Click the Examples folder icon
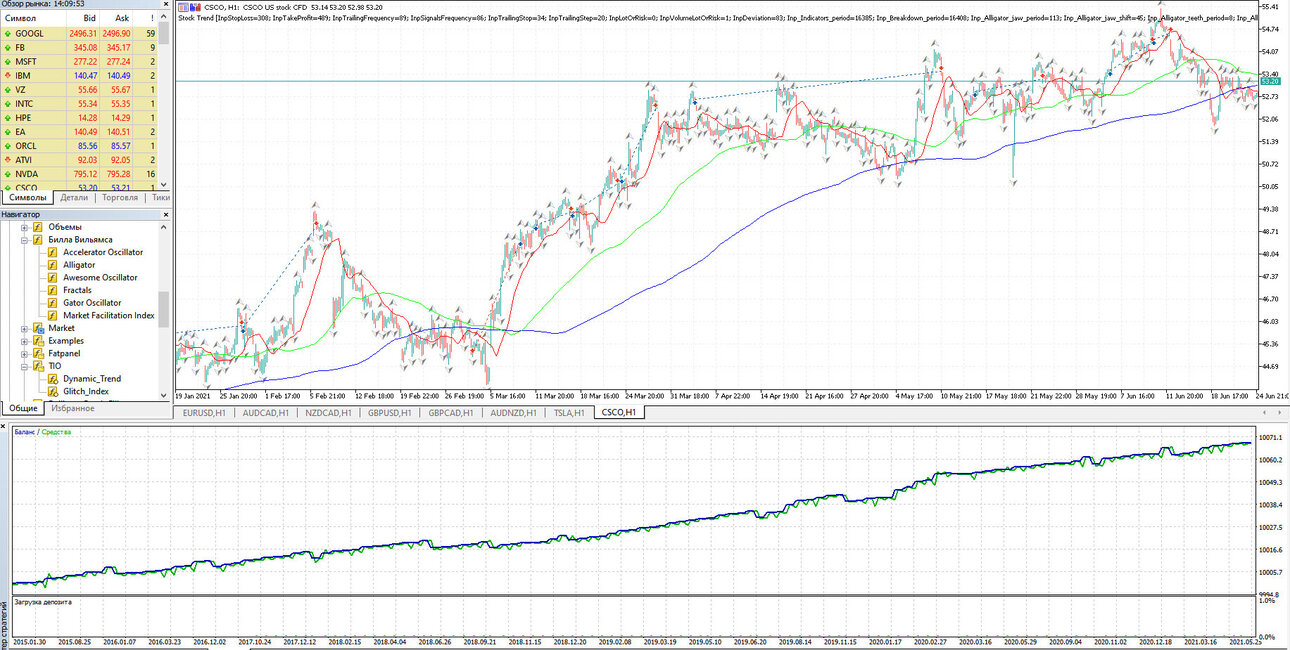1290x650 pixels. click(38, 341)
